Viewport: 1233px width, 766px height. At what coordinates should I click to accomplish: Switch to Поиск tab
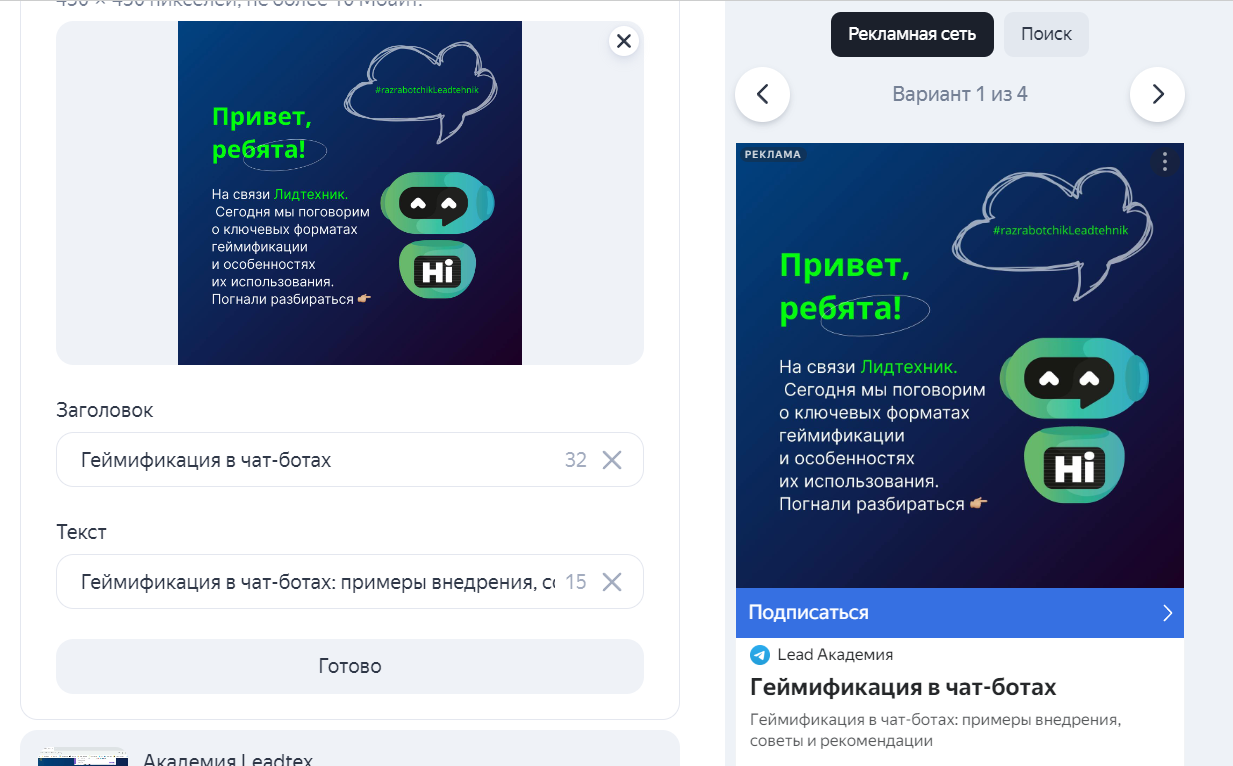1046,34
